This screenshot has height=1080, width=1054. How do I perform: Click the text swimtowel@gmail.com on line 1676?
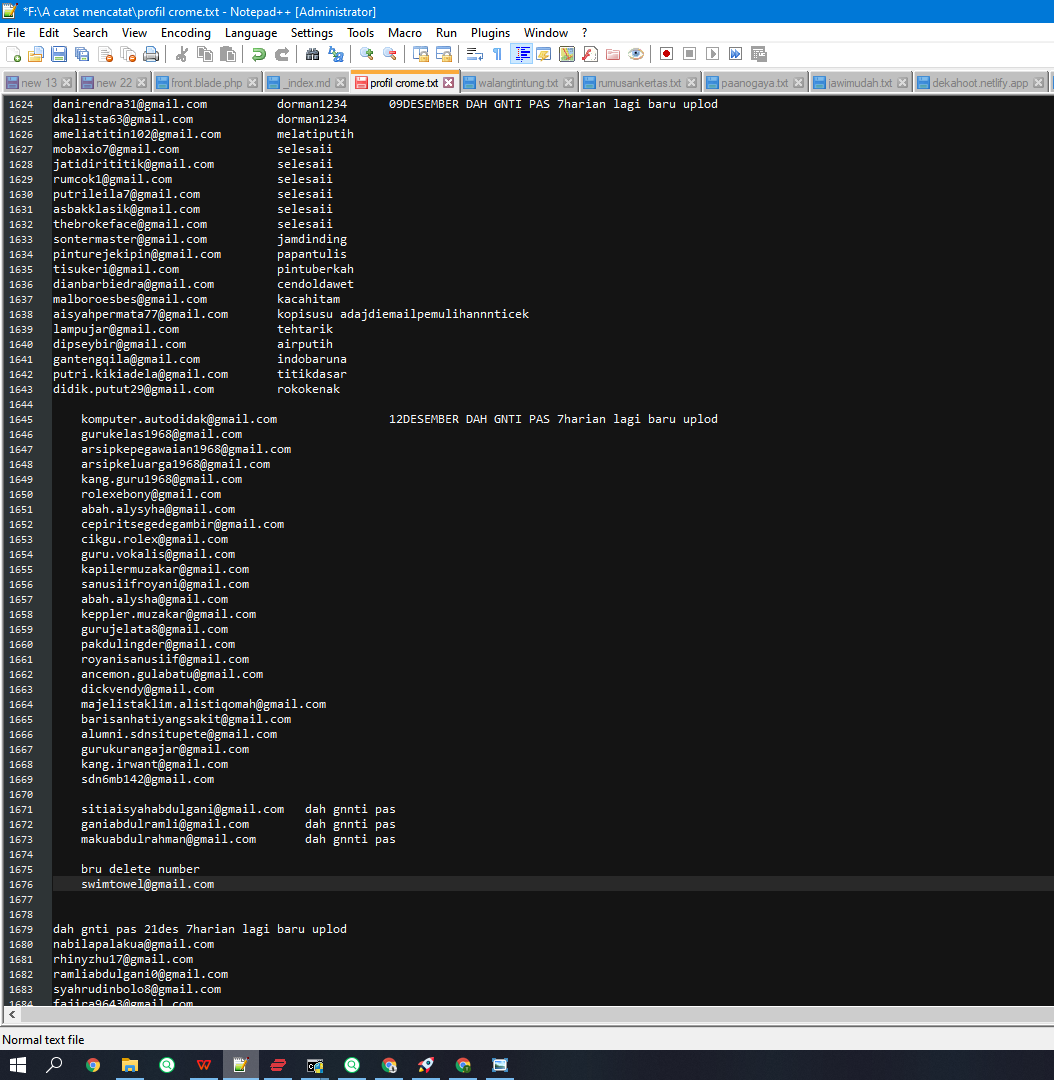click(x=147, y=884)
